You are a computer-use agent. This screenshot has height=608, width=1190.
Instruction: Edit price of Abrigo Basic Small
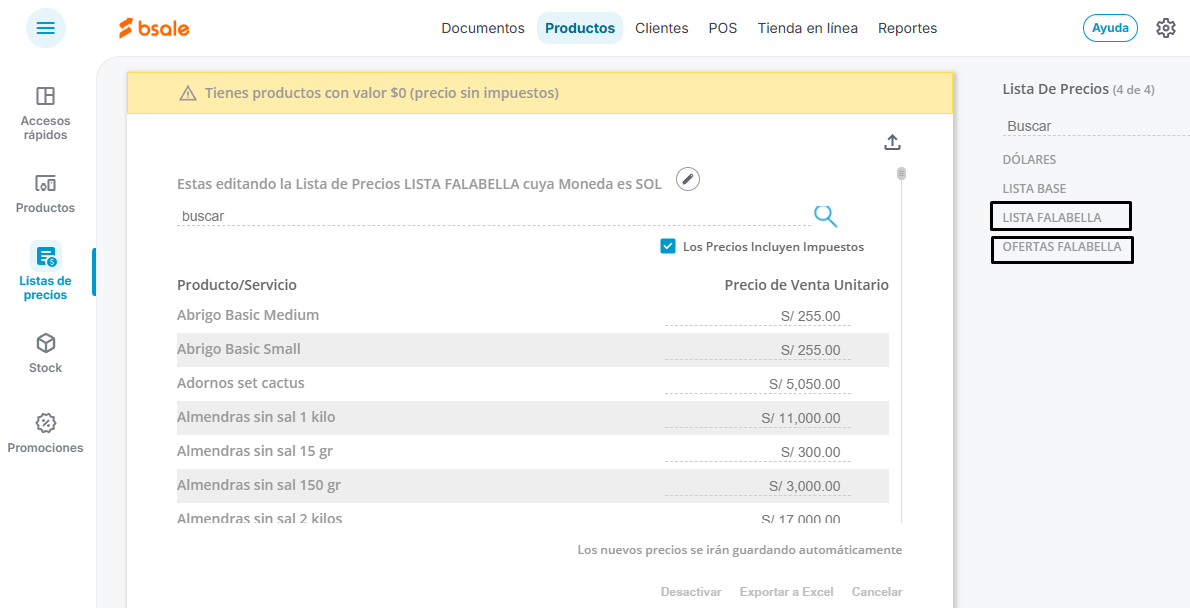[757, 351]
